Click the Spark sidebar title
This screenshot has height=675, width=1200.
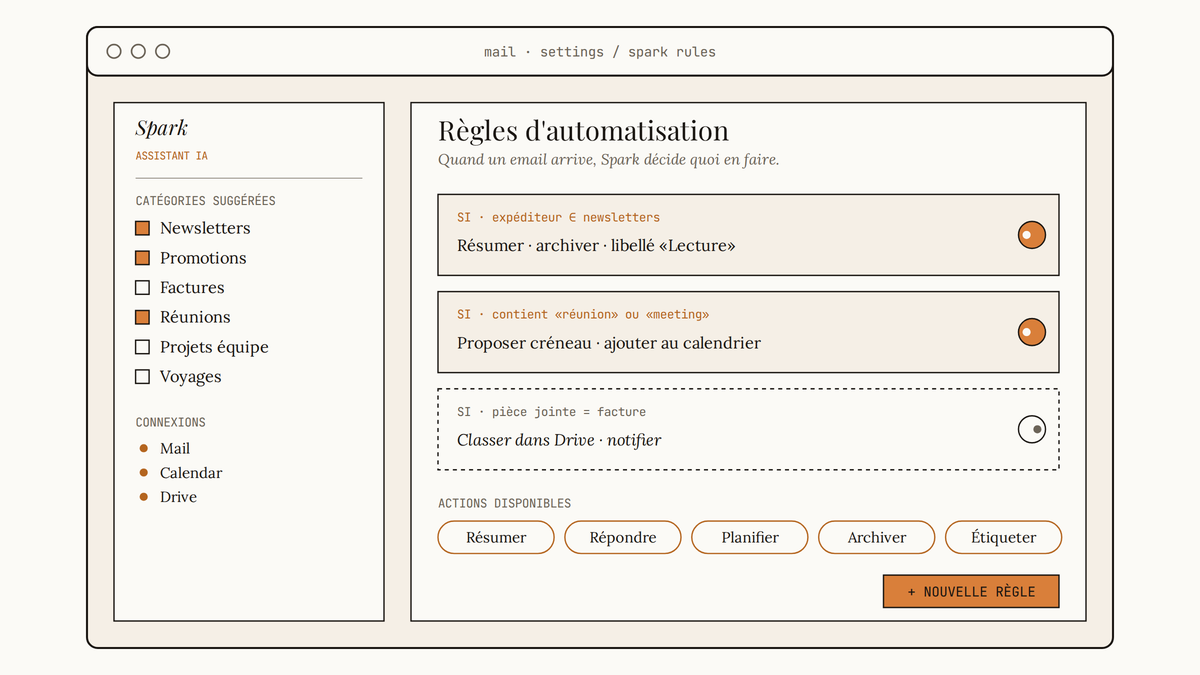[162, 128]
